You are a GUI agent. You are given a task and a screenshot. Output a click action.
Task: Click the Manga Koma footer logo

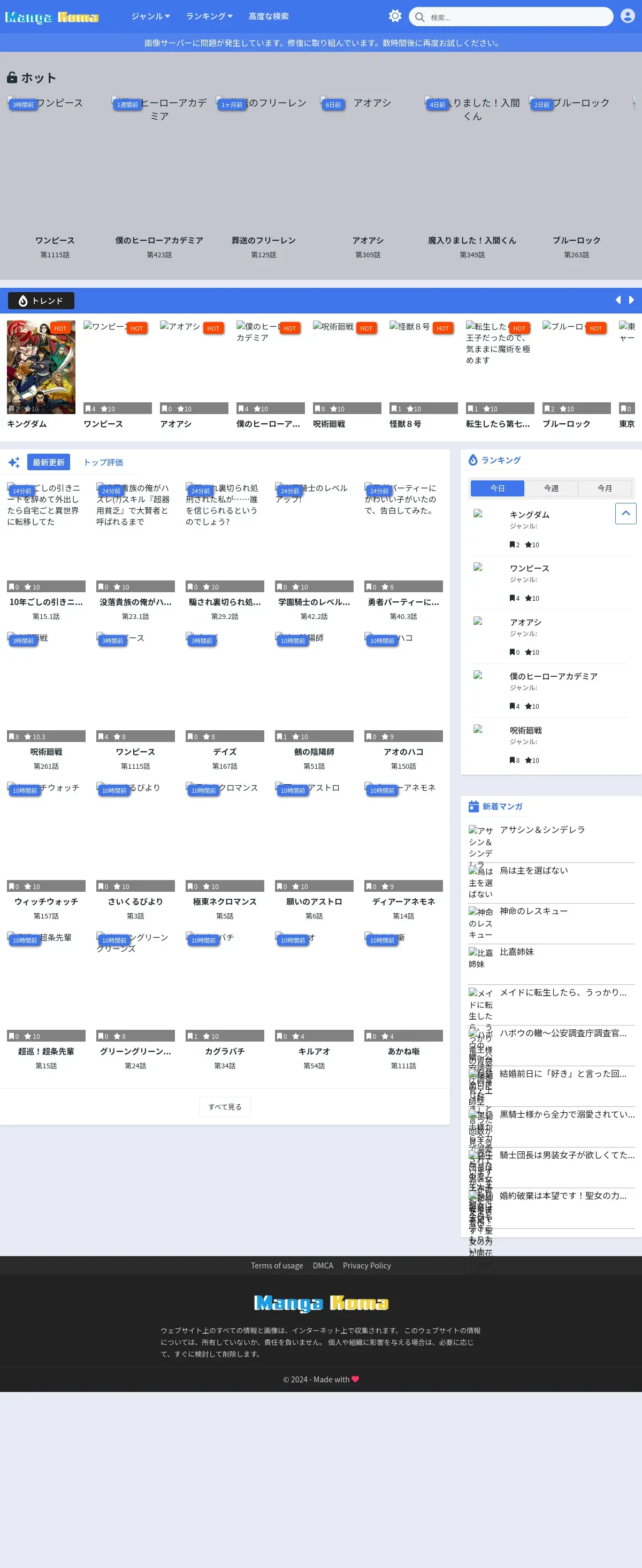point(320,1303)
